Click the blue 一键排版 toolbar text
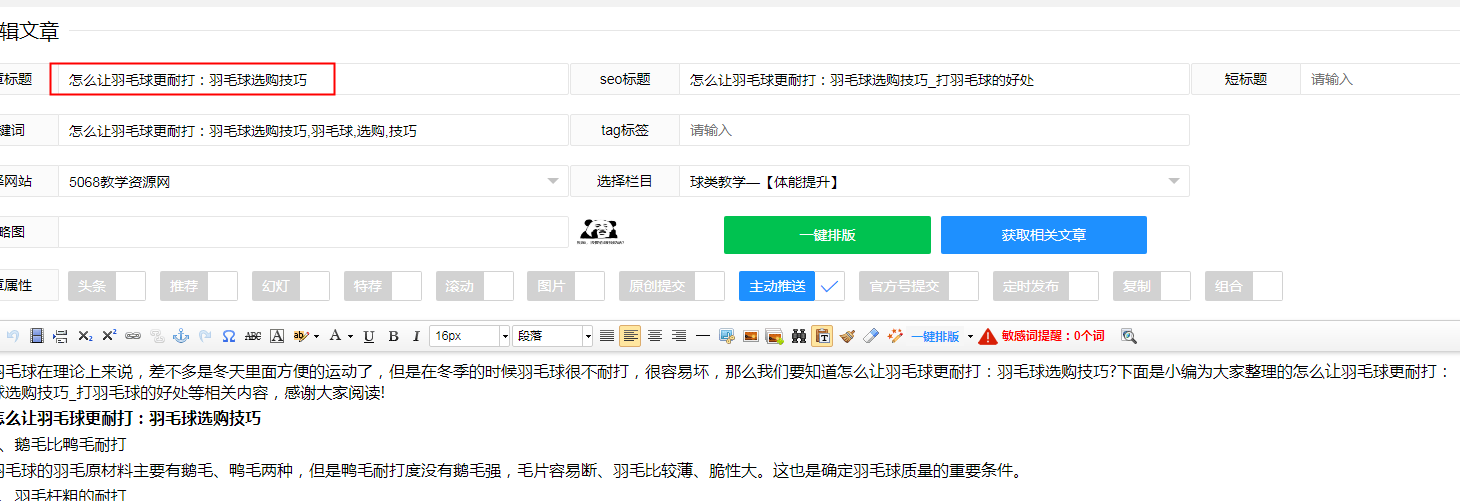This screenshot has height=501, width=1460. (935, 336)
